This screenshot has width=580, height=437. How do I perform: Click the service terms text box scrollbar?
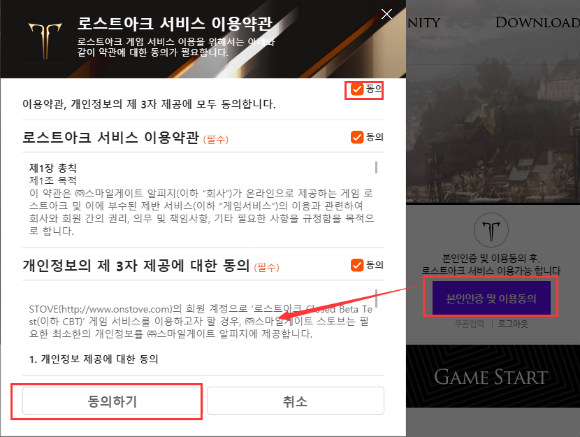(376, 167)
